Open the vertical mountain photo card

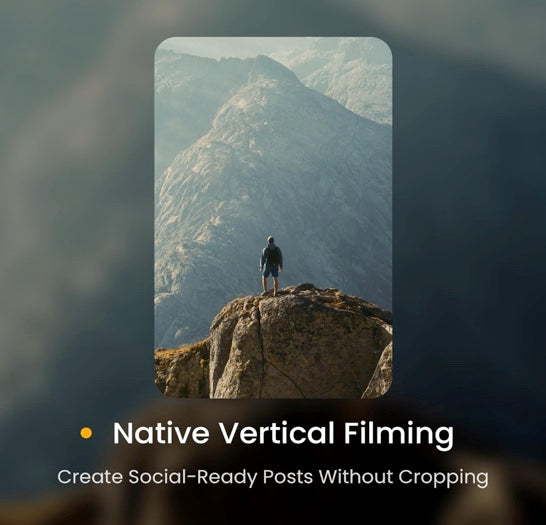tap(273, 217)
